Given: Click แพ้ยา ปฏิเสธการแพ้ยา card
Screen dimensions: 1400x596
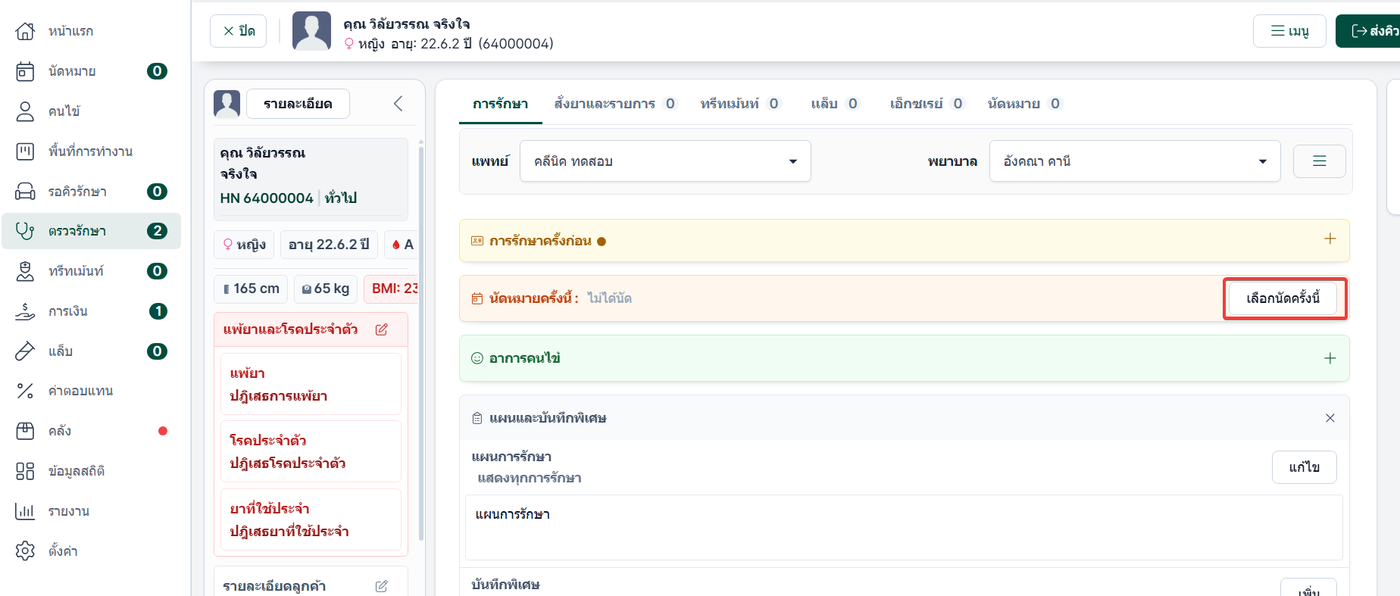Looking at the screenshot, I should (x=311, y=384).
